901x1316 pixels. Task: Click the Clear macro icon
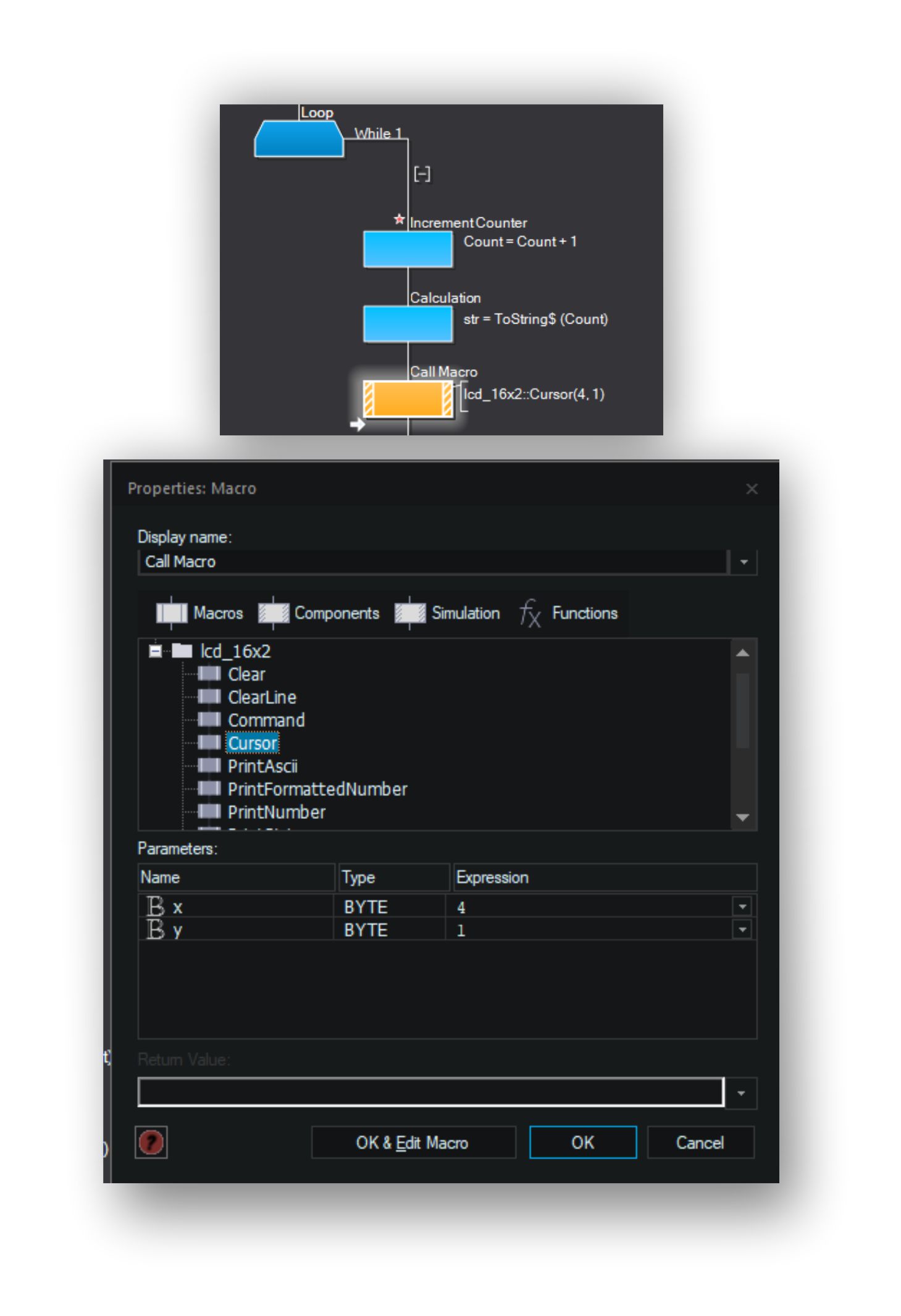(x=209, y=674)
